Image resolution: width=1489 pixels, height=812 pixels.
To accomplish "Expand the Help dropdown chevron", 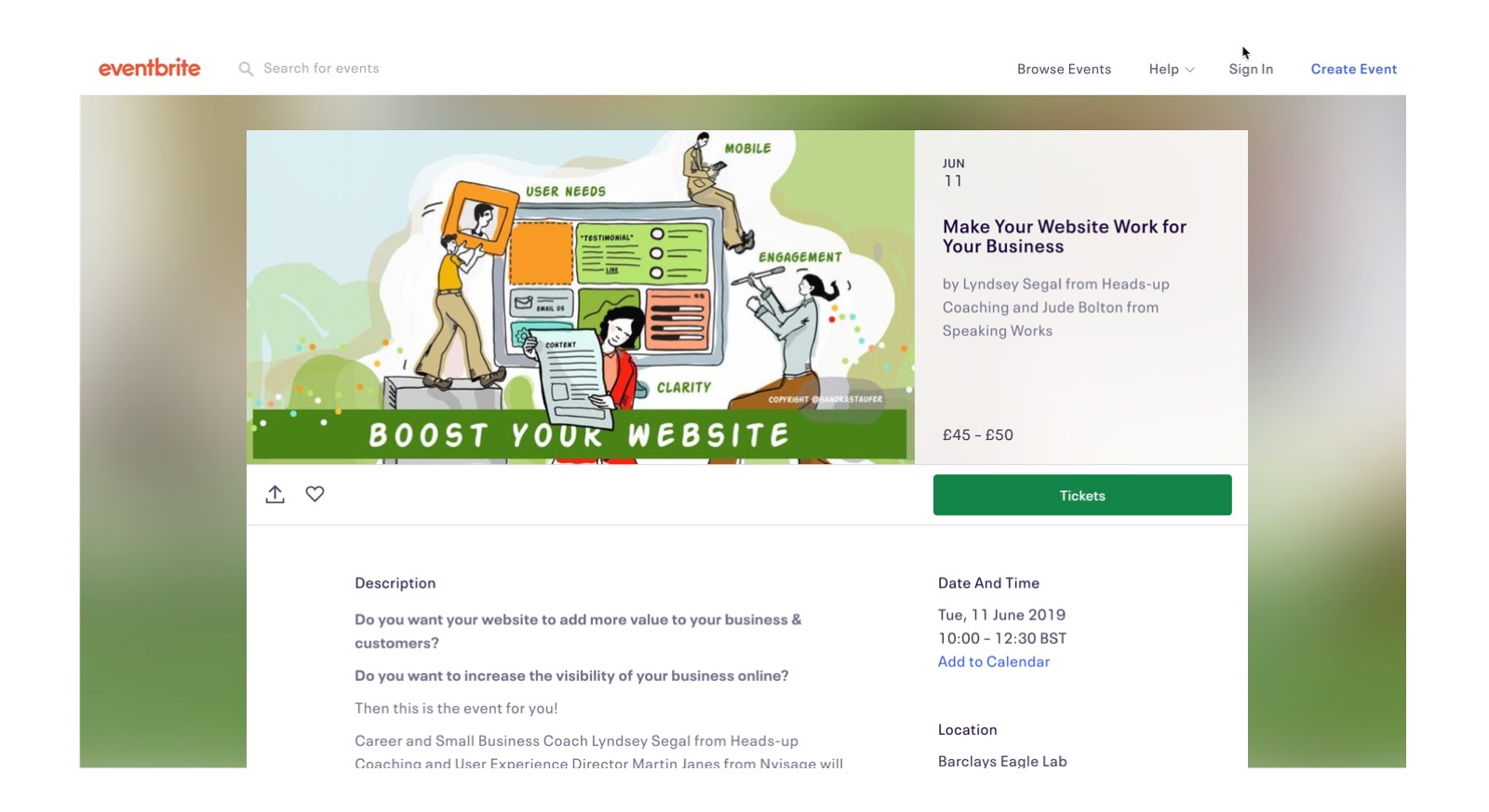I will click(1189, 70).
